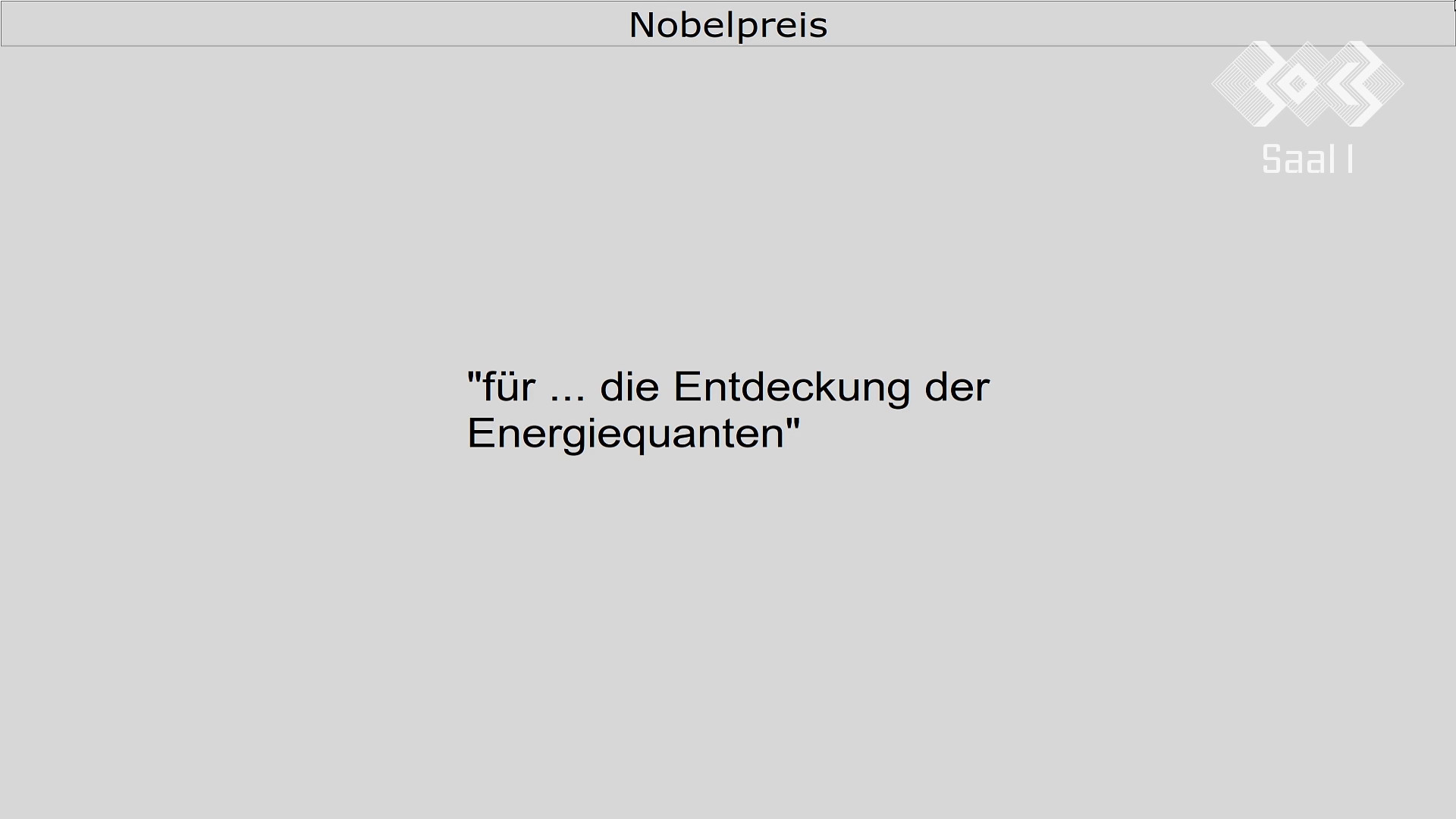This screenshot has height=819, width=1456.
Task: Select the right diamond of the logo
Action: [x=1360, y=83]
